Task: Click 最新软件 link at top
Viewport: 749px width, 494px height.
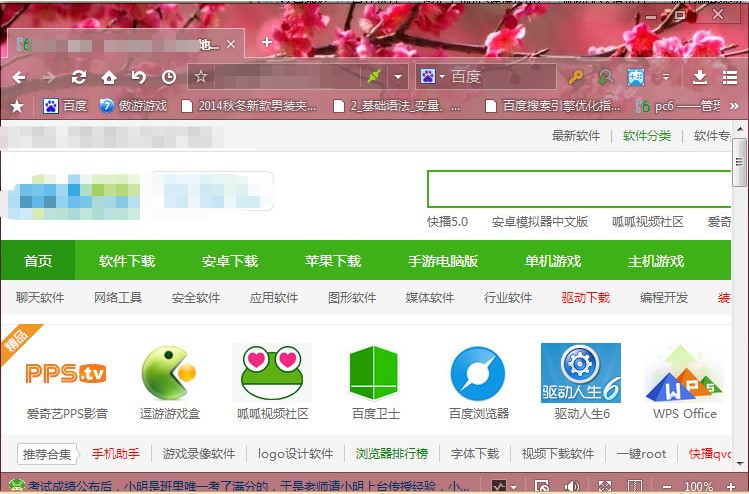Action: [576, 136]
